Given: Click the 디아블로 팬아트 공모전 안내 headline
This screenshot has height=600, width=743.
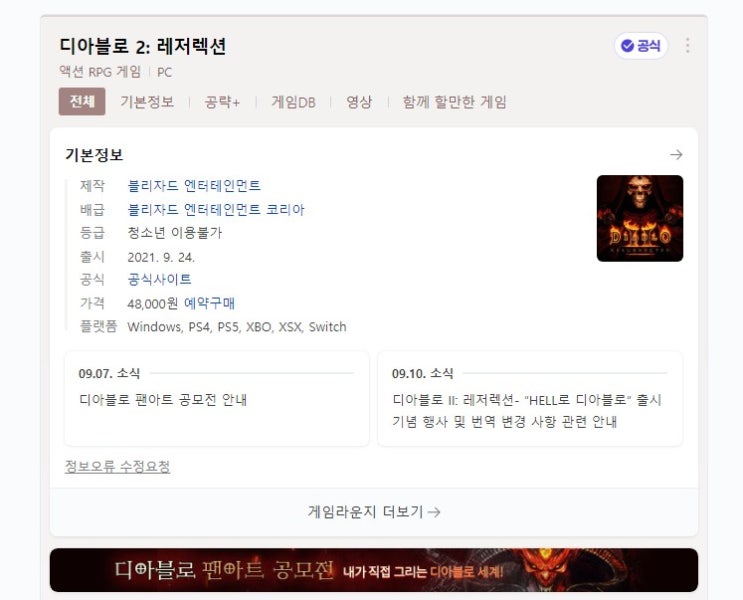Looking at the screenshot, I should click(x=163, y=400).
